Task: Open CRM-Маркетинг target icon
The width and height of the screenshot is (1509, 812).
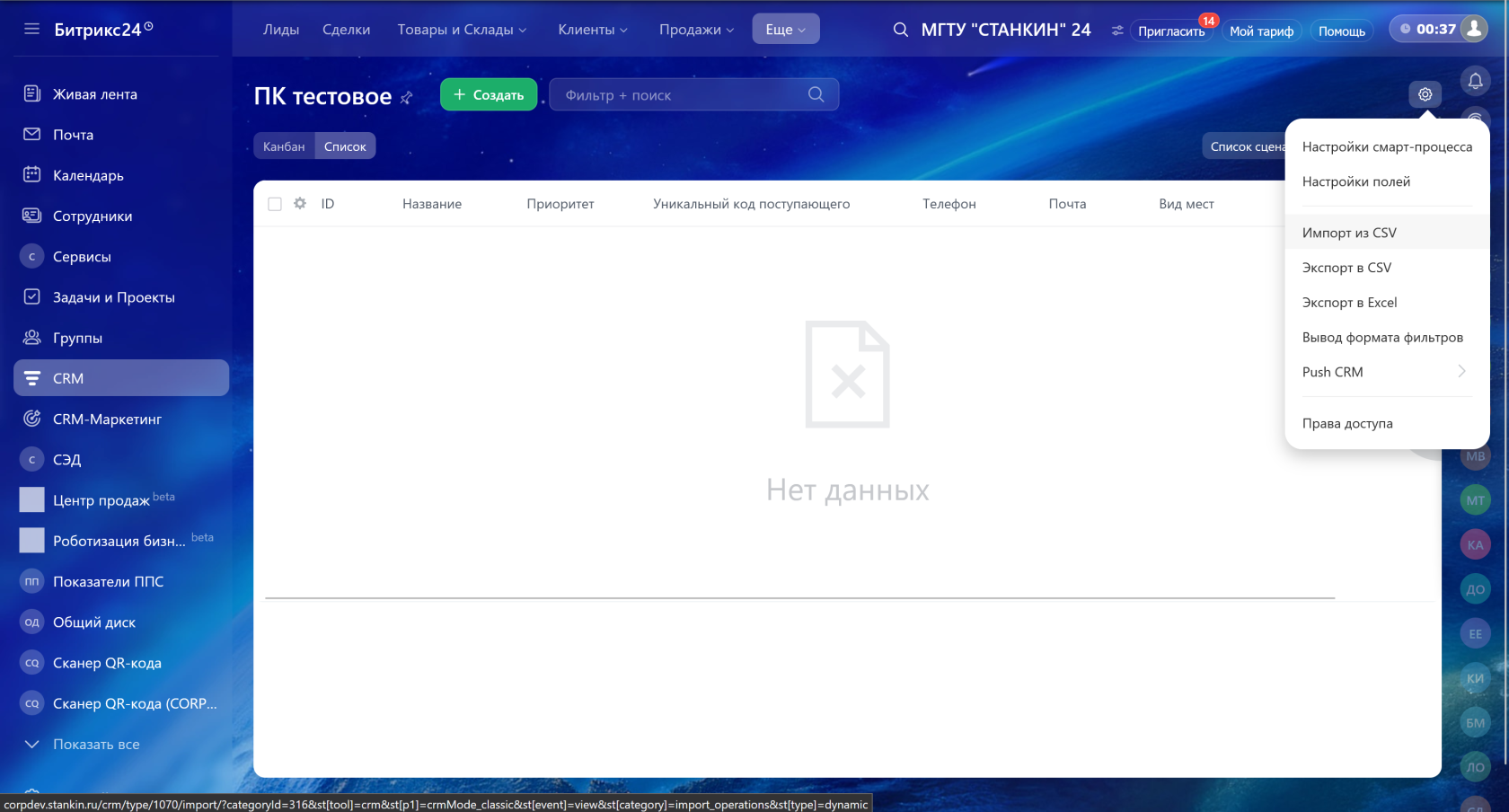Action: pos(31,419)
